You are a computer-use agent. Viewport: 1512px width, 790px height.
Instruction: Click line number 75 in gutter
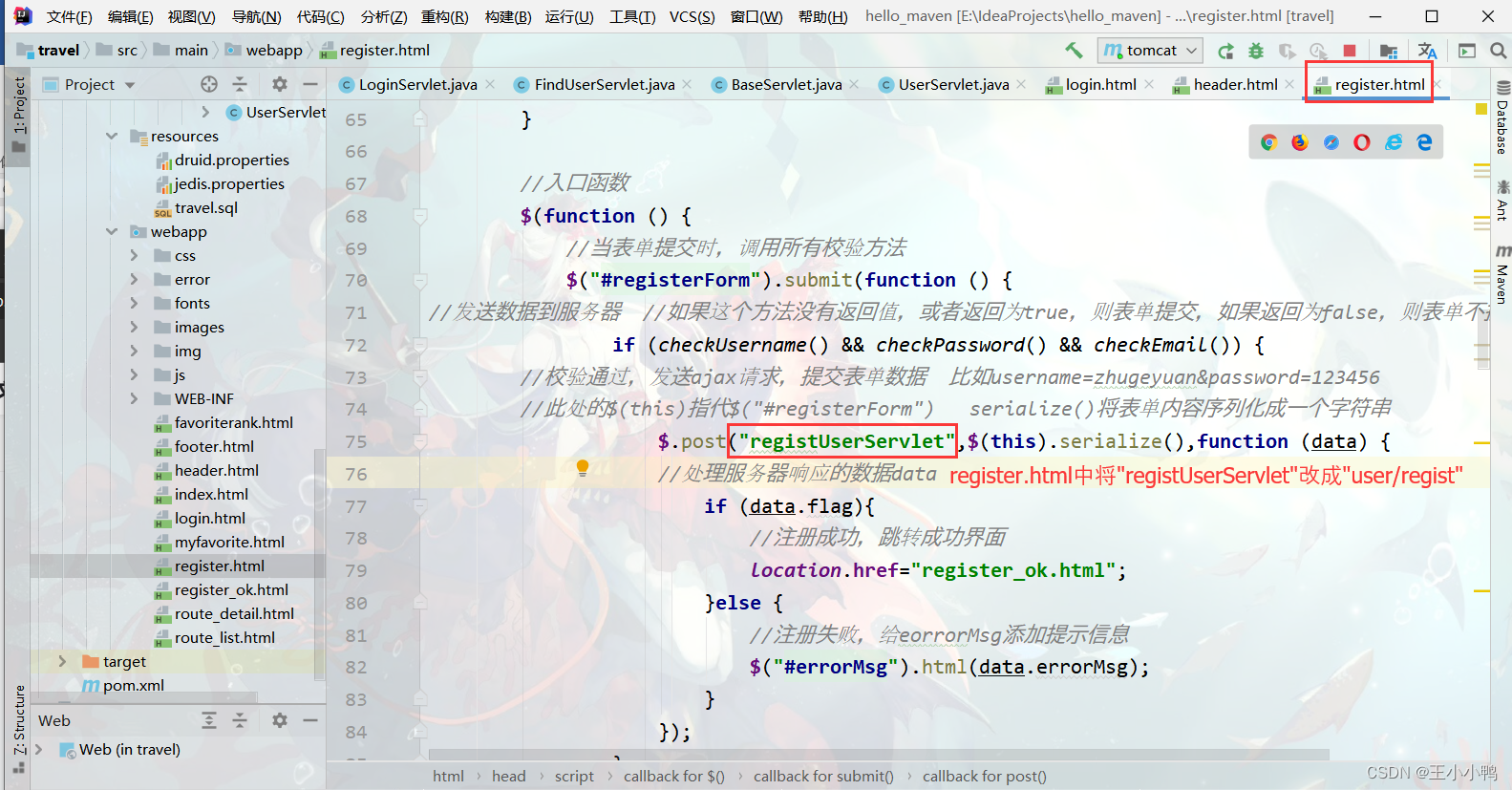356,441
